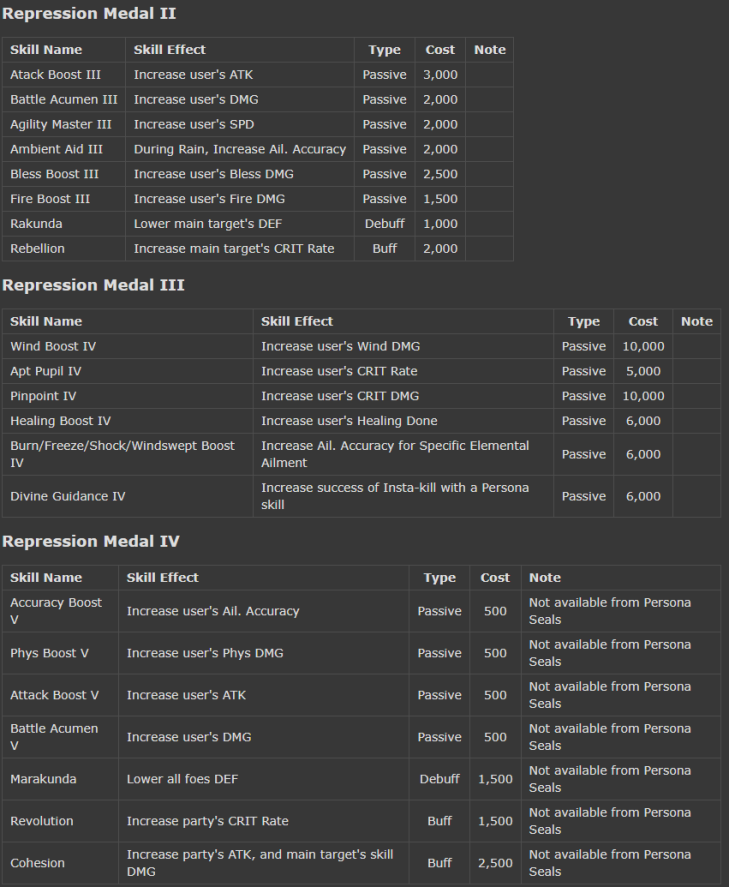Click the 500 cost of Phys Boost V

(495, 653)
